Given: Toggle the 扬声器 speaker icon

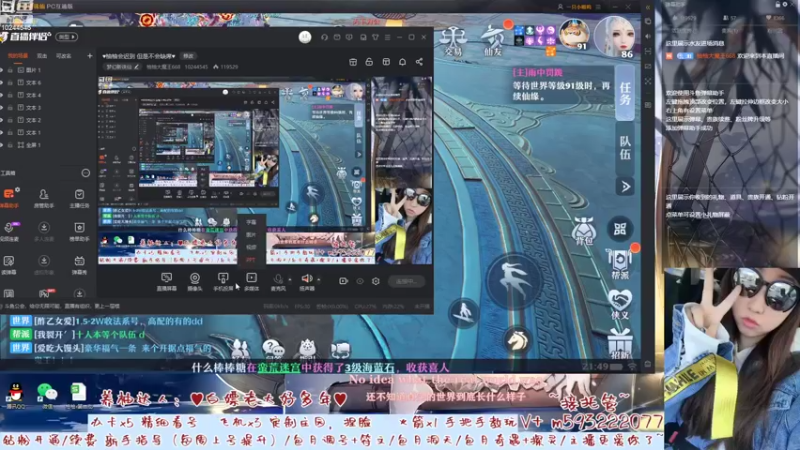Looking at the screenshot, I should point(307,281).
